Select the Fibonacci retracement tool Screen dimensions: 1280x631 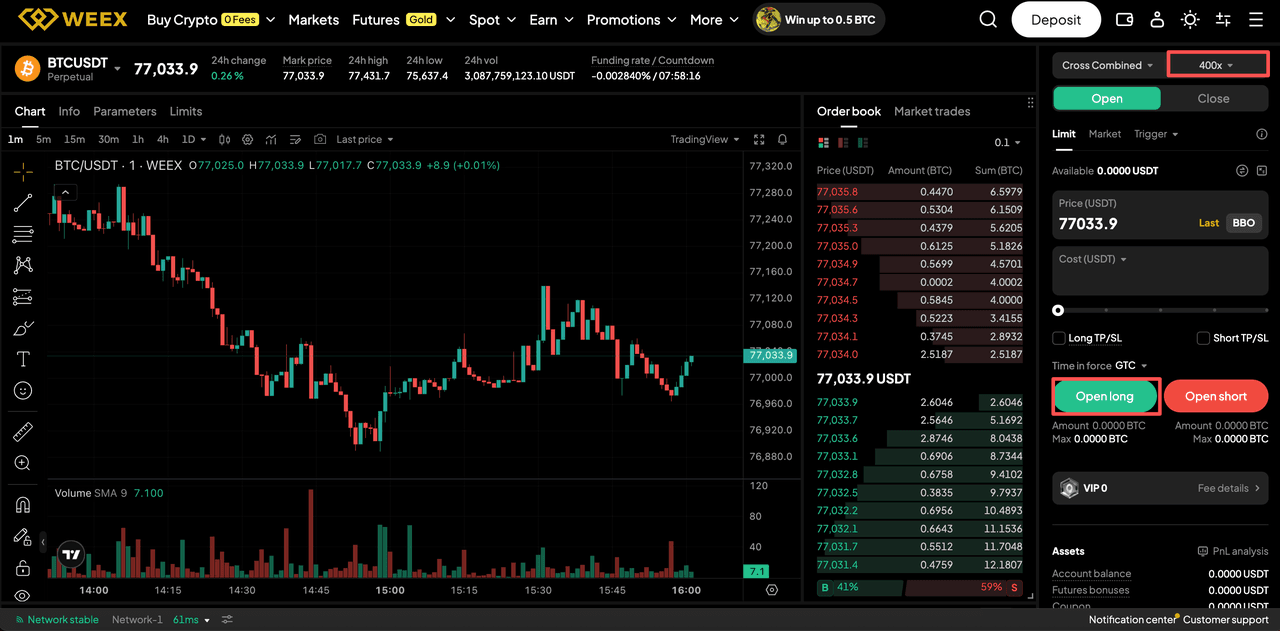click(x=23, y=235)
